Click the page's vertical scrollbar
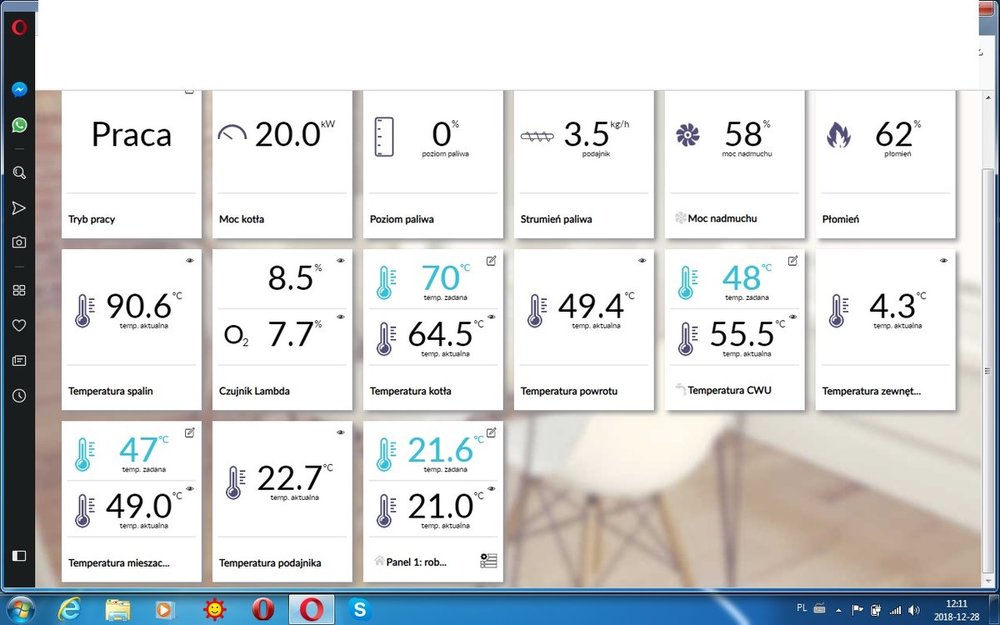Image resolution: width=1000 pixels, height=625 pixels. pos(989,300)
